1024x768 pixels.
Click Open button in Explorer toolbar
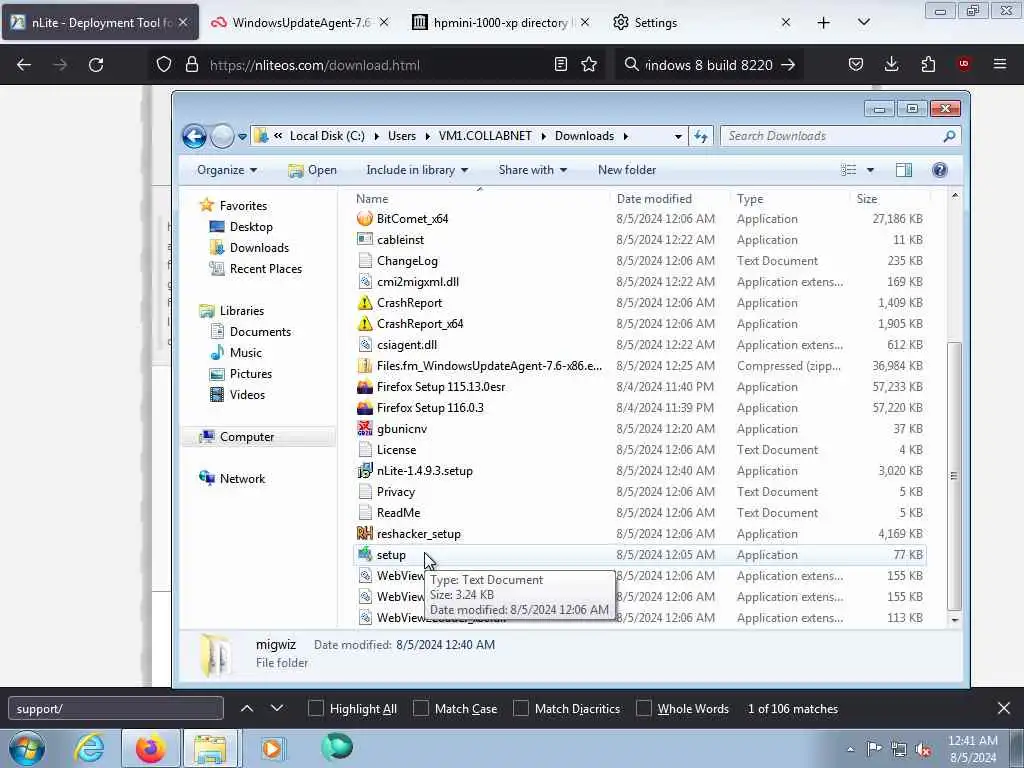tap(312, 170)
